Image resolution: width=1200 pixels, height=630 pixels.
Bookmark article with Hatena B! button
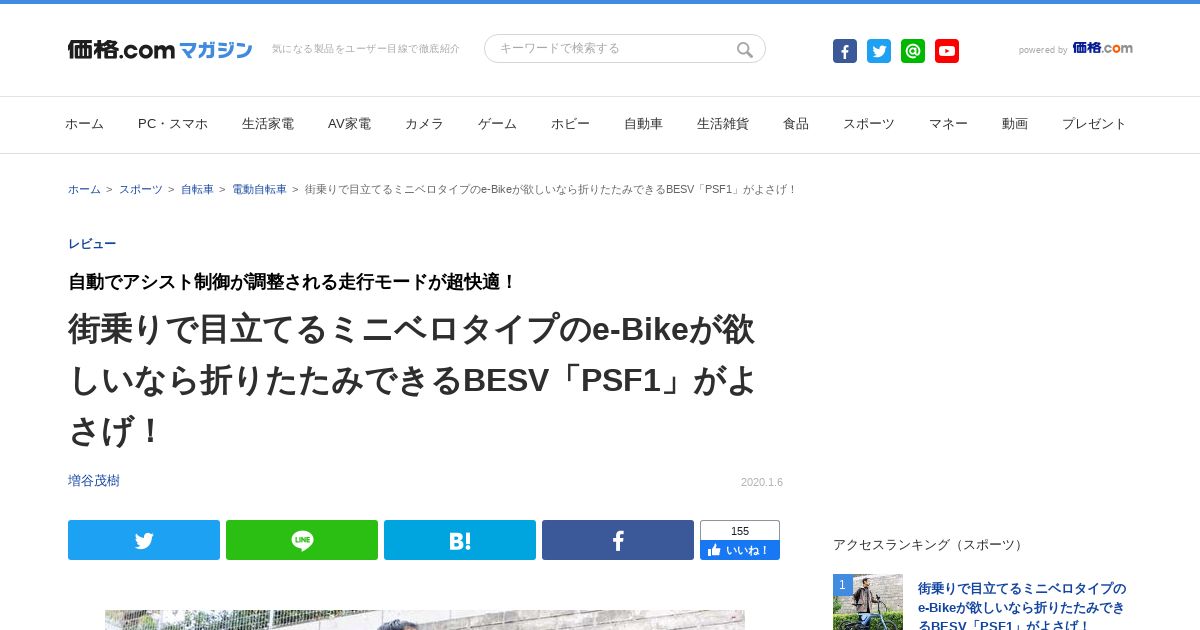tap(460, 540)
